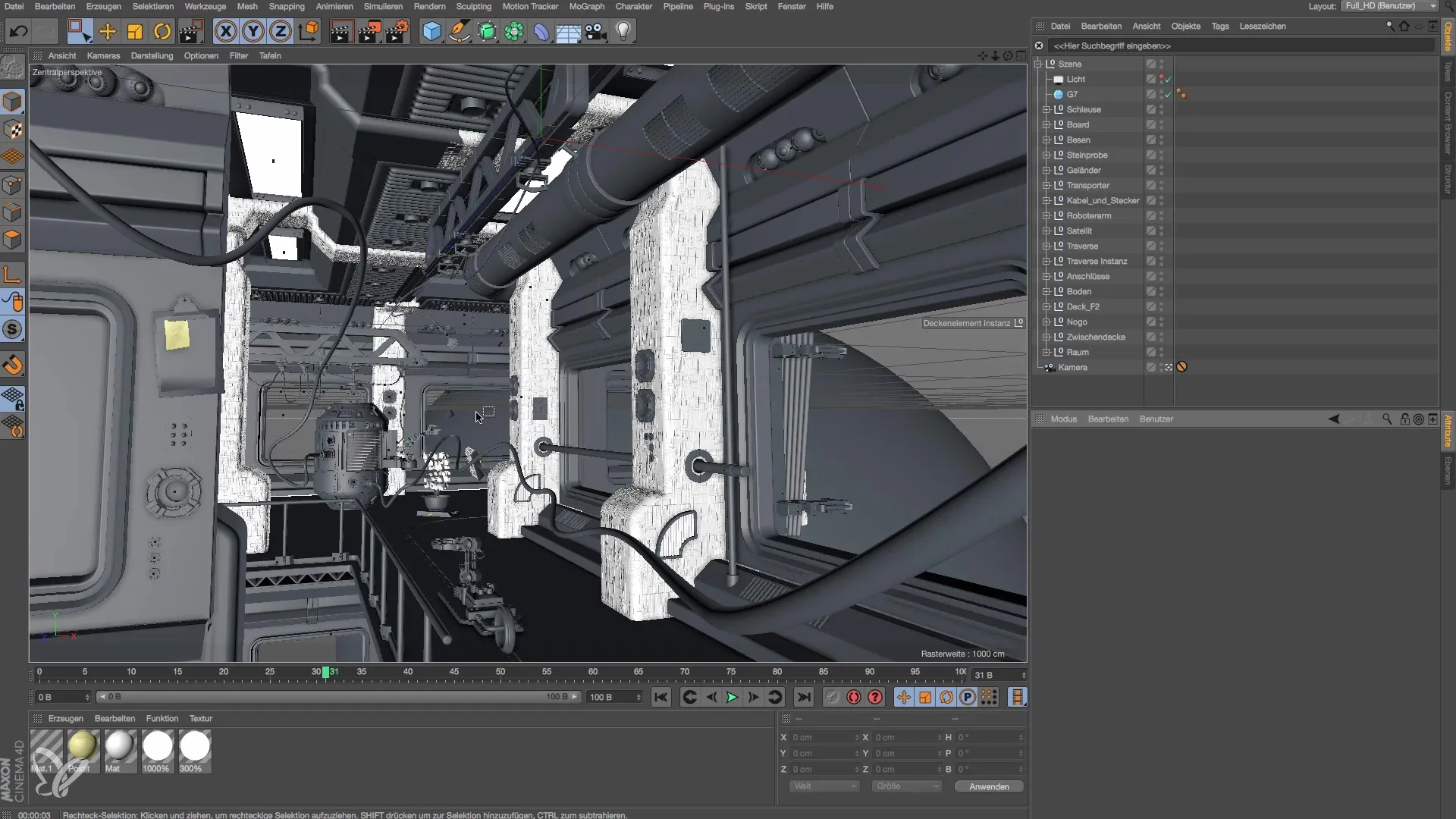Toggle Z axis lock
This screenshot has height=819, width=1456.
coord(281,32)
